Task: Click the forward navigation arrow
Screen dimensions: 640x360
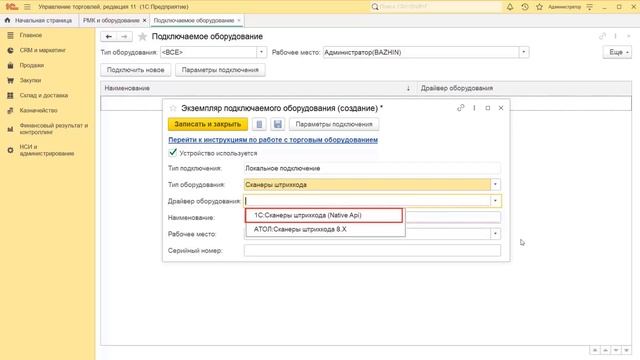Action: point(124,37)
